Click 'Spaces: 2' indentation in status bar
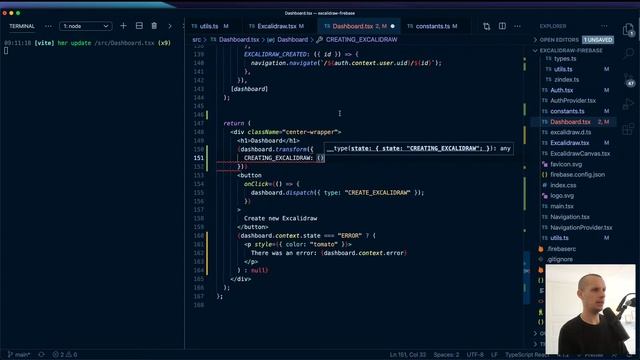The width and height of the screenshot is (640, 360). click(x=446, y=355)
